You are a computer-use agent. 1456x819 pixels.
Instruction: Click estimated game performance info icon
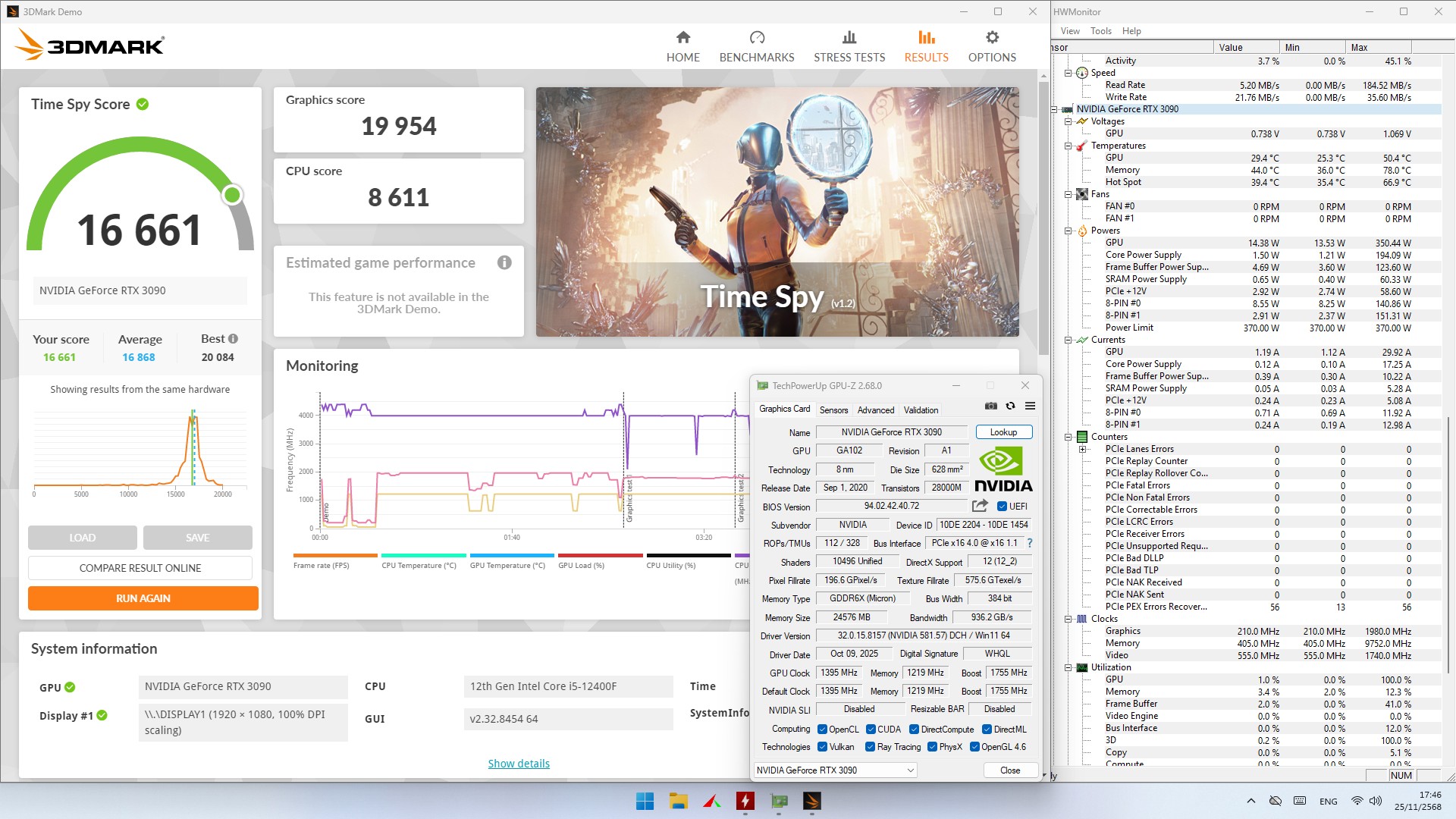(504, 263)
